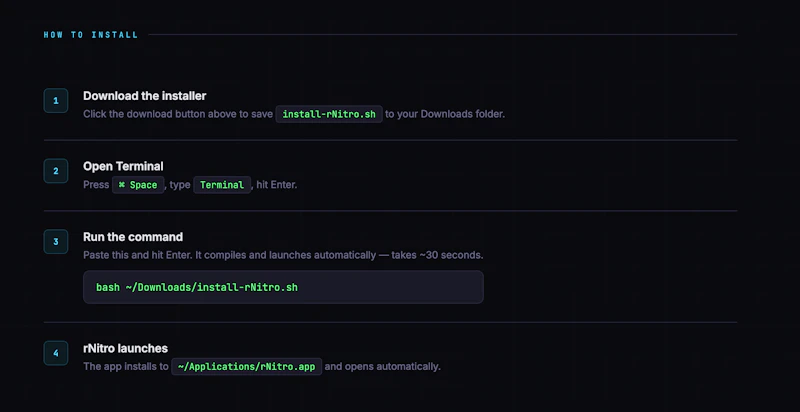800x412 pixels.
Task: Click text 'The app installs to'
Action: [x=126, y=367]
